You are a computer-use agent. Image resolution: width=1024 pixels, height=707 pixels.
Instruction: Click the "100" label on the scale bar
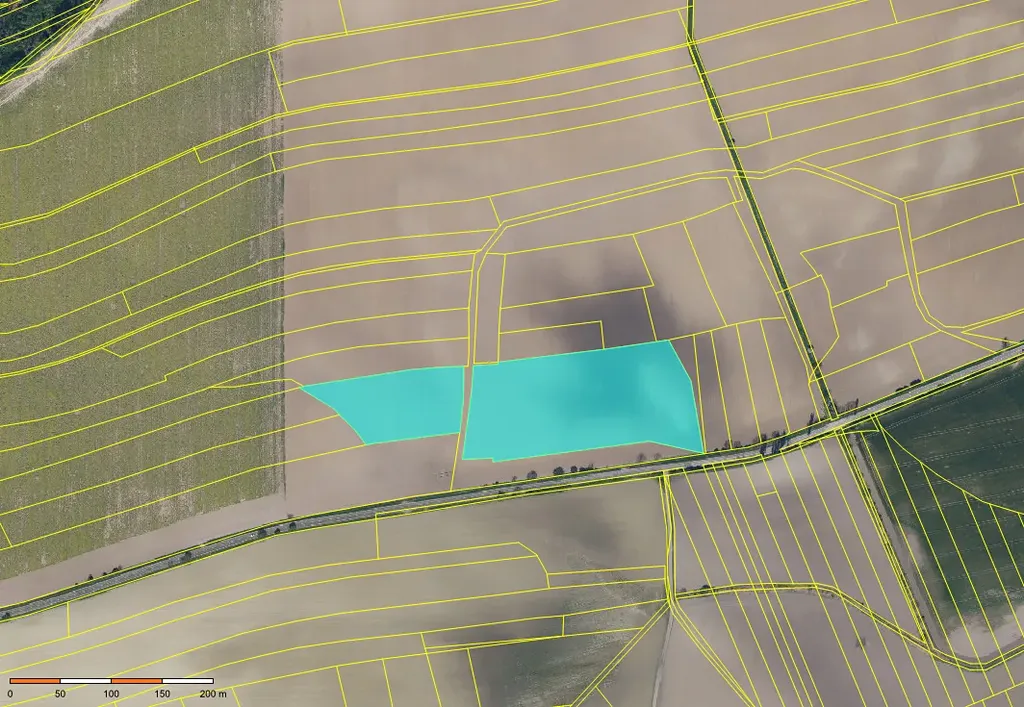tap(111, 693)
